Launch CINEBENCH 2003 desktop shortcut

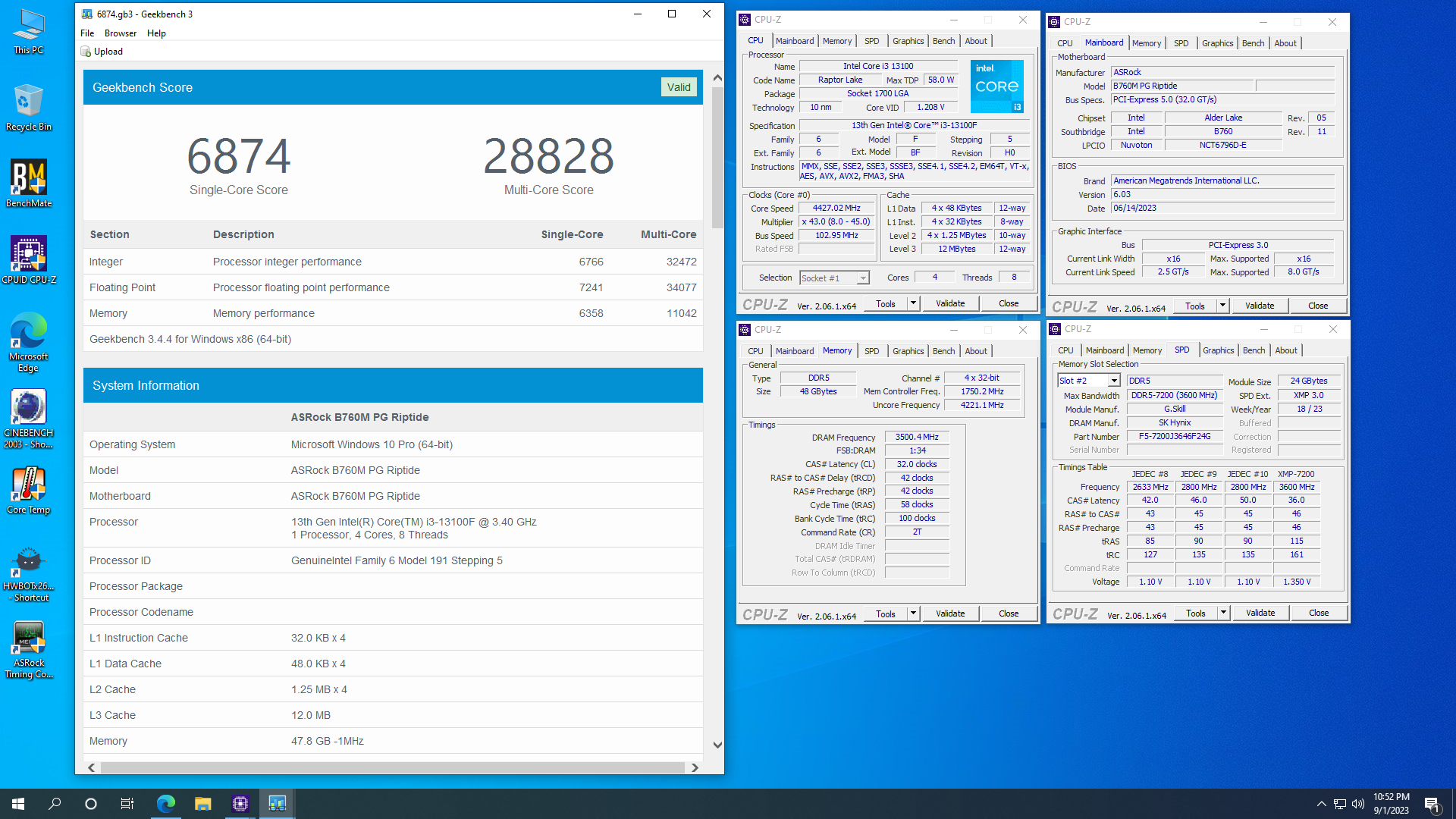tap(29, 419)
